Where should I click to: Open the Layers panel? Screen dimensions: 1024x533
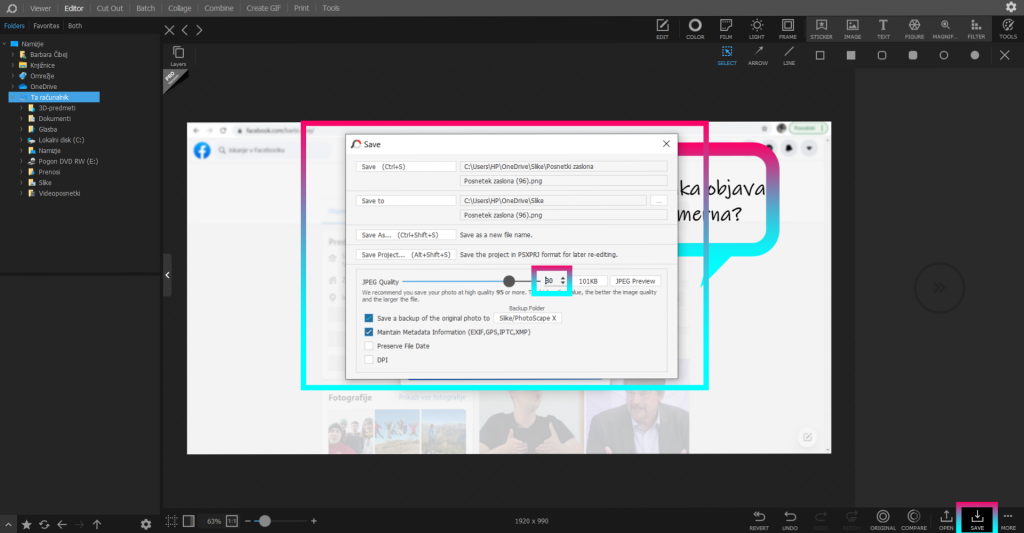(x=178, y=56)
